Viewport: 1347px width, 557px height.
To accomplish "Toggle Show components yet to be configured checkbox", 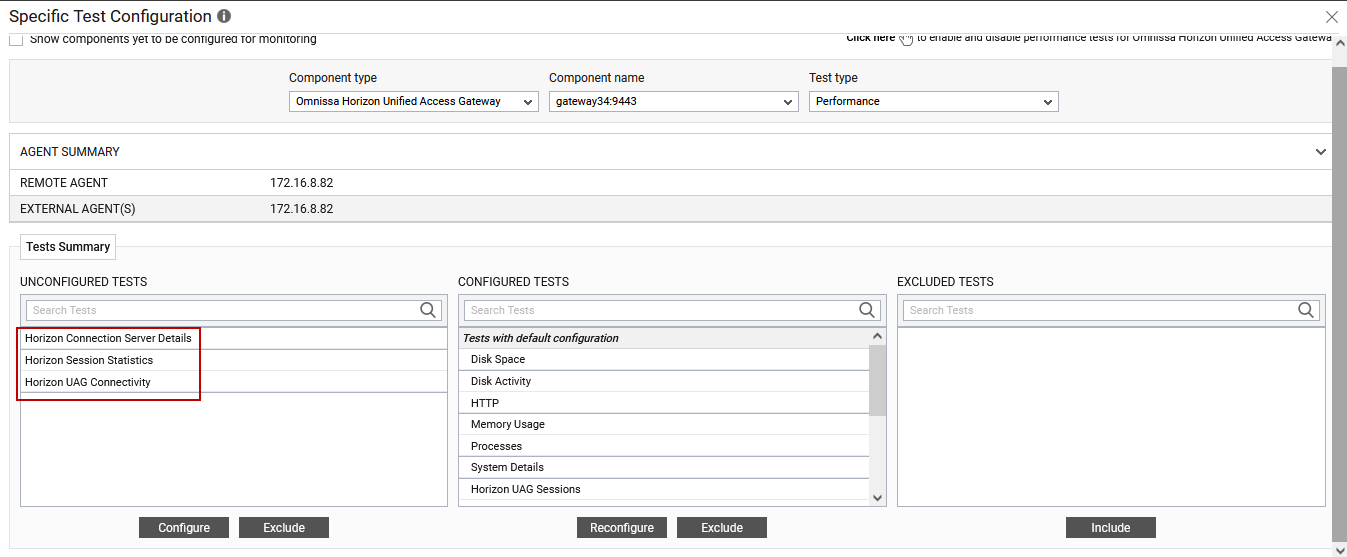I will pyautogui.click(x=16, y=40).
